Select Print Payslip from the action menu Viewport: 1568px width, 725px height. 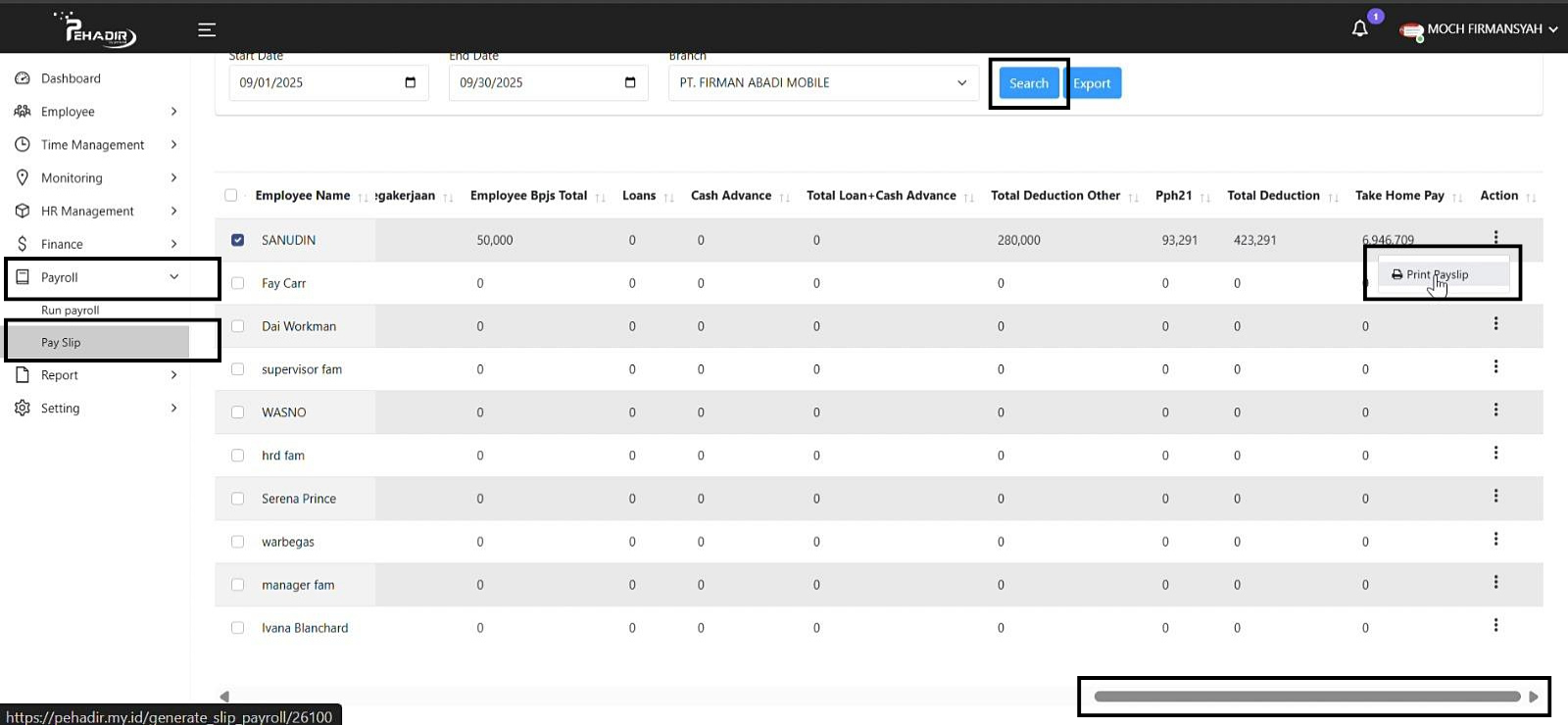pos(1437,275)
